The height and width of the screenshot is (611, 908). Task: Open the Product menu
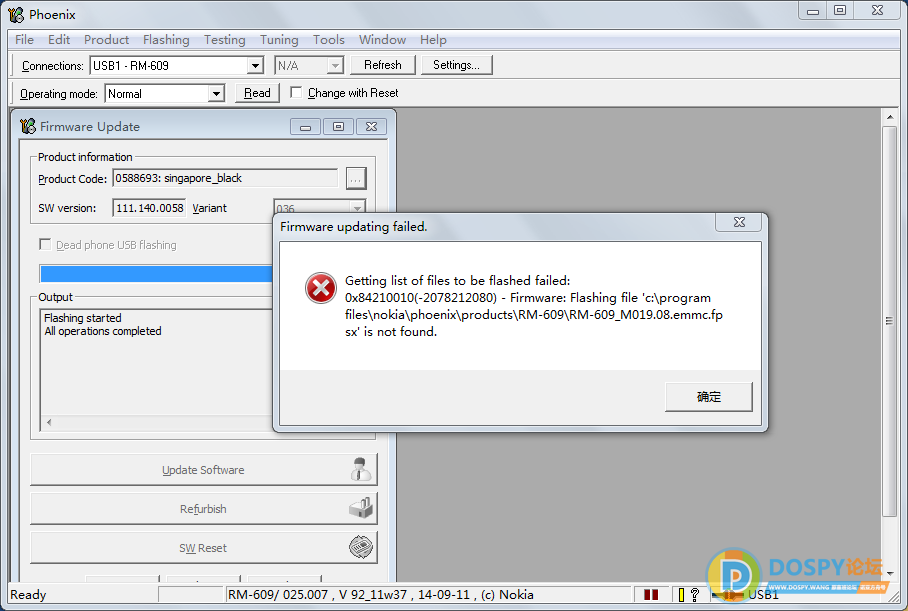click(x=106, y=39)
